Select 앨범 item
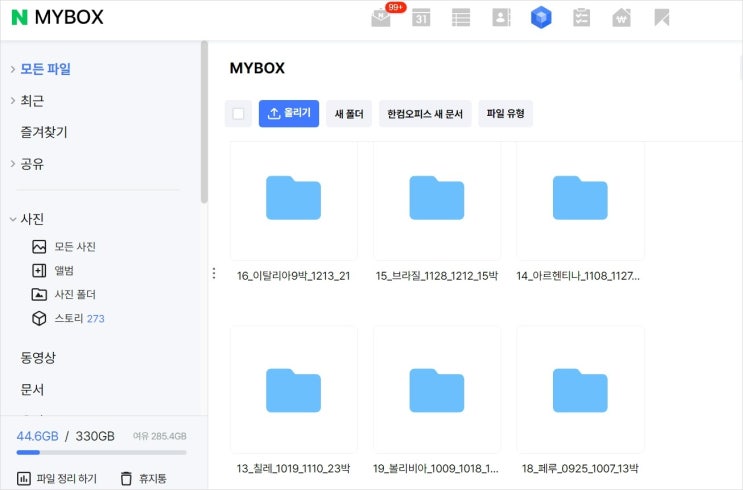The height and width of the screenshot is (490, 743). point(64,271)
